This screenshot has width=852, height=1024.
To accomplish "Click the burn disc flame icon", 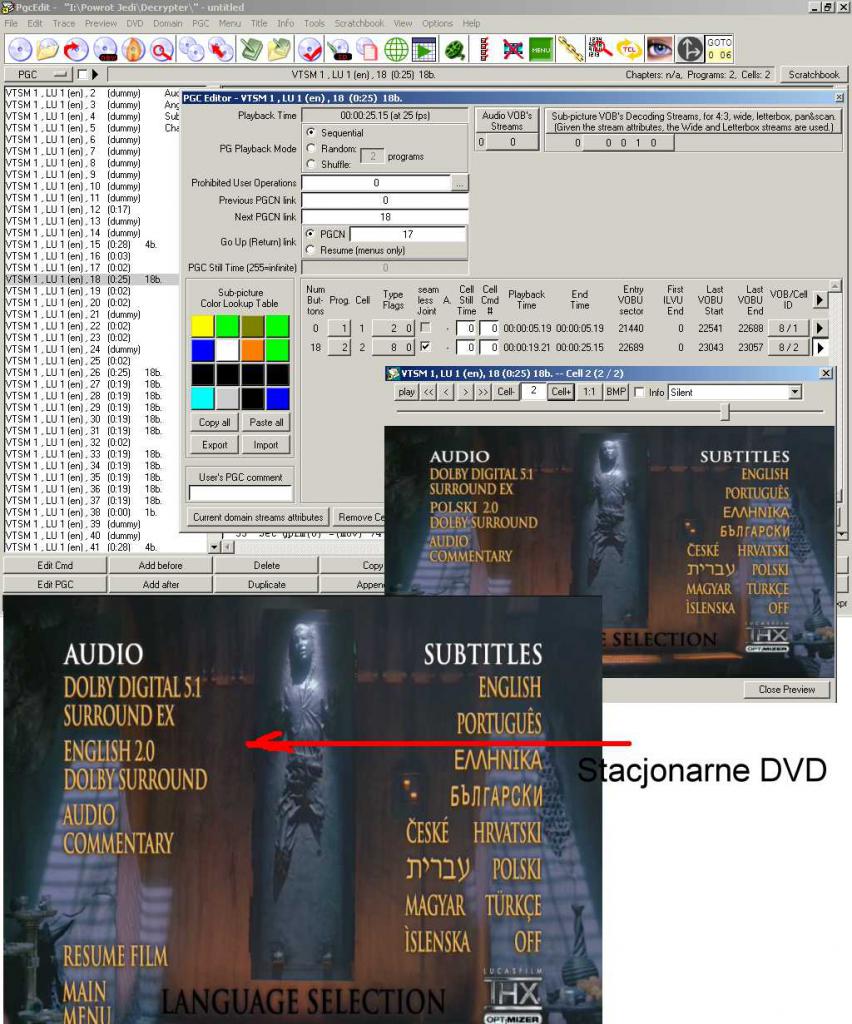I will coord(133,50).
